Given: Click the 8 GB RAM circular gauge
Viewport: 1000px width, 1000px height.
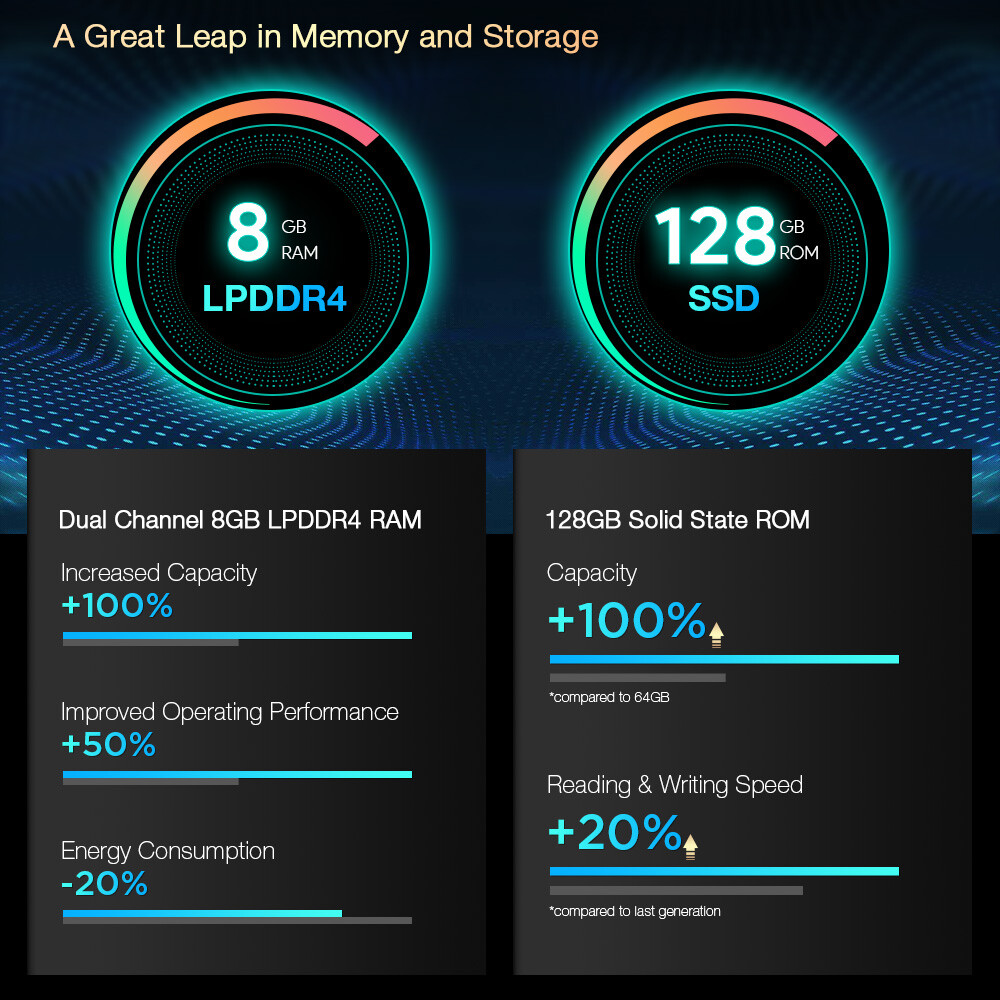Looking at the screenshot, I should pos(271,250).
